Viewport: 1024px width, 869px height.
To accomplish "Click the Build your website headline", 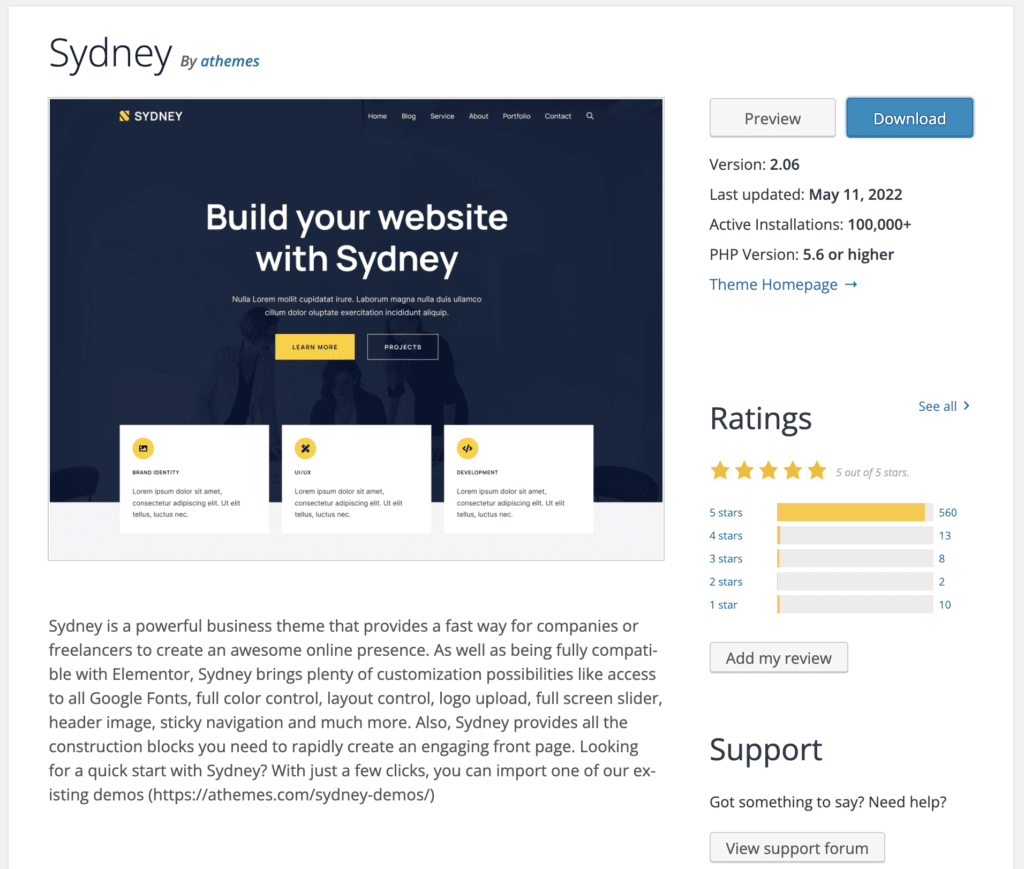I will coord(357,238).
